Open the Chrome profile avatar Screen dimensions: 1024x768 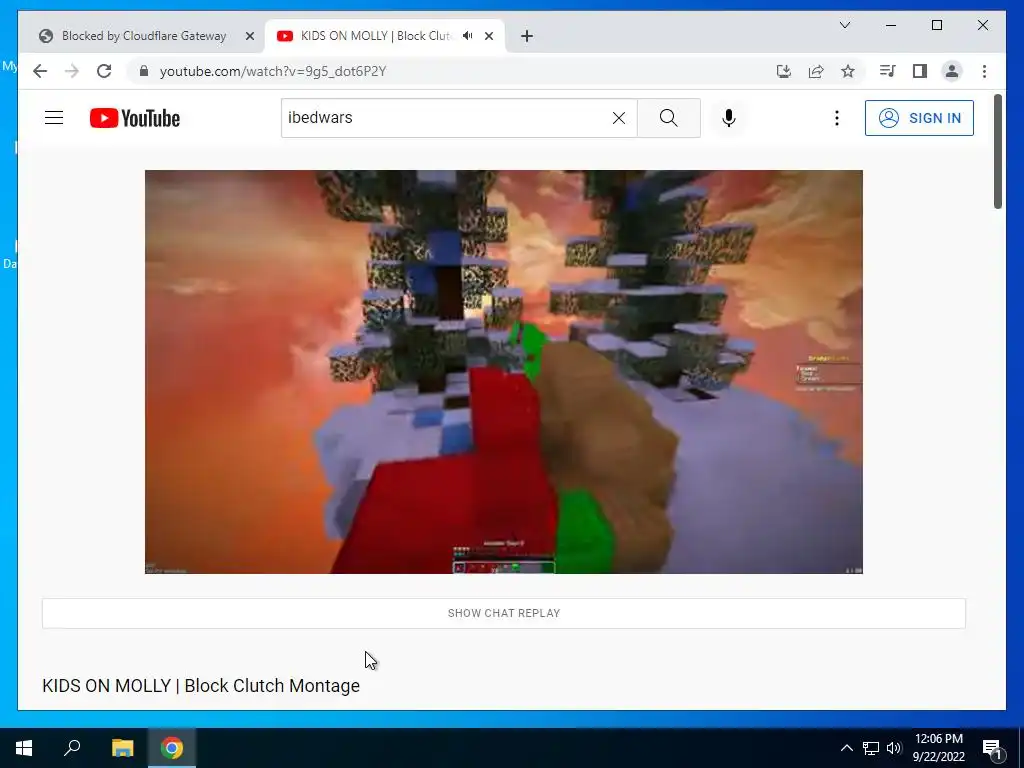(x=952, y=71)
